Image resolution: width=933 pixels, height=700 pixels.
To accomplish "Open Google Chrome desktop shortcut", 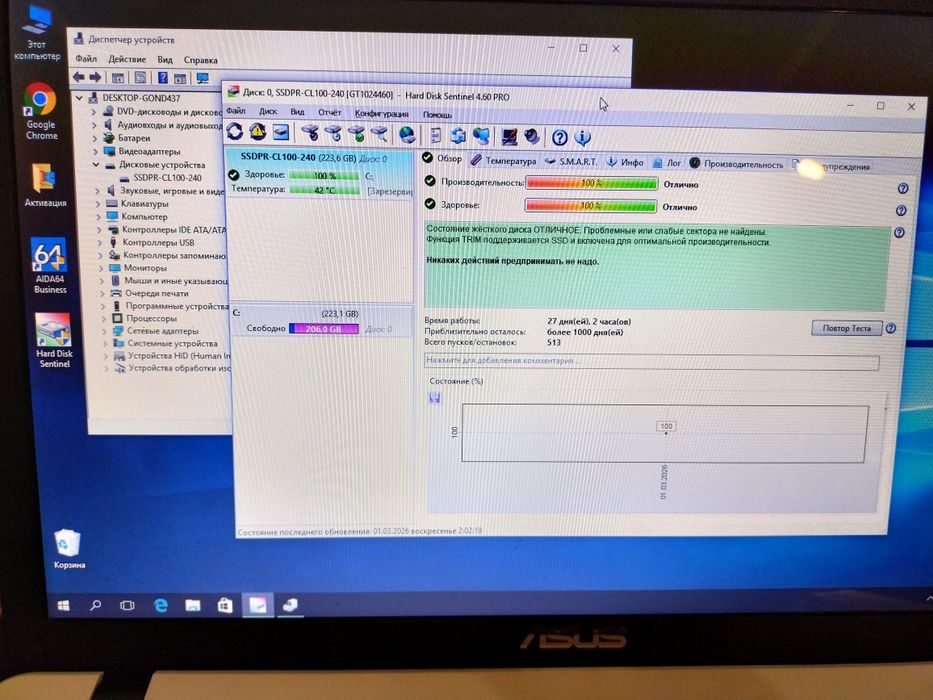I will click(41, 111).
